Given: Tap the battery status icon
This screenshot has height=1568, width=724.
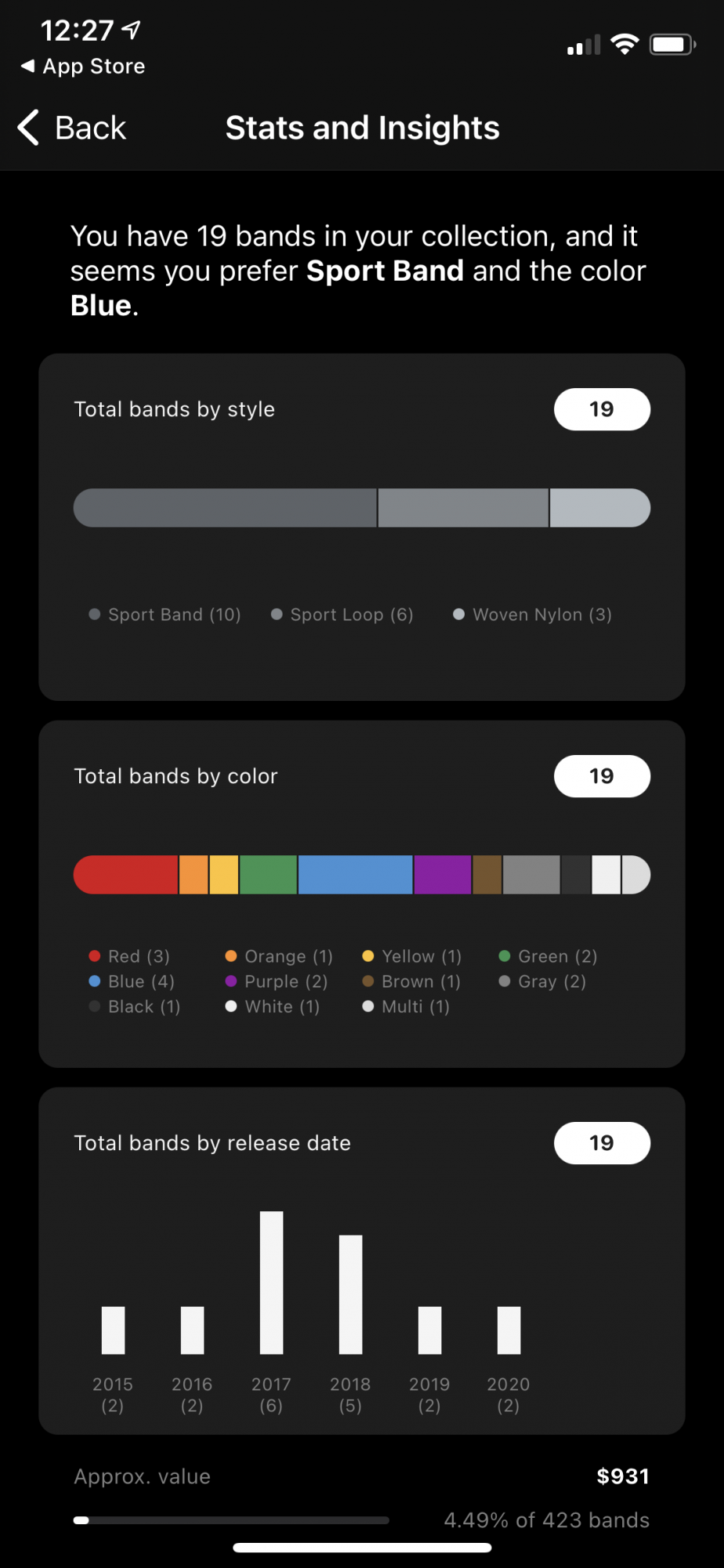Looking at the screenshot, I should pyautogui.click(x=673, y=45).
